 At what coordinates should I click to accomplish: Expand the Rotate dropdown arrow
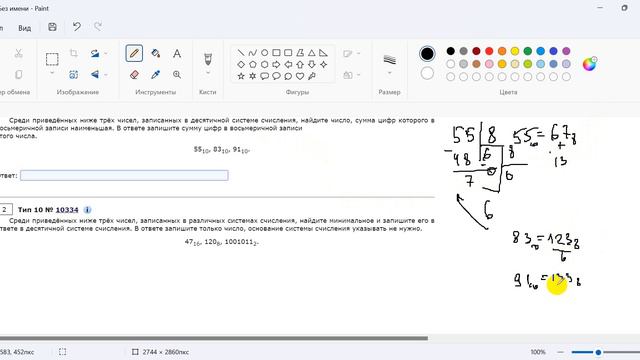coord(106,53)
